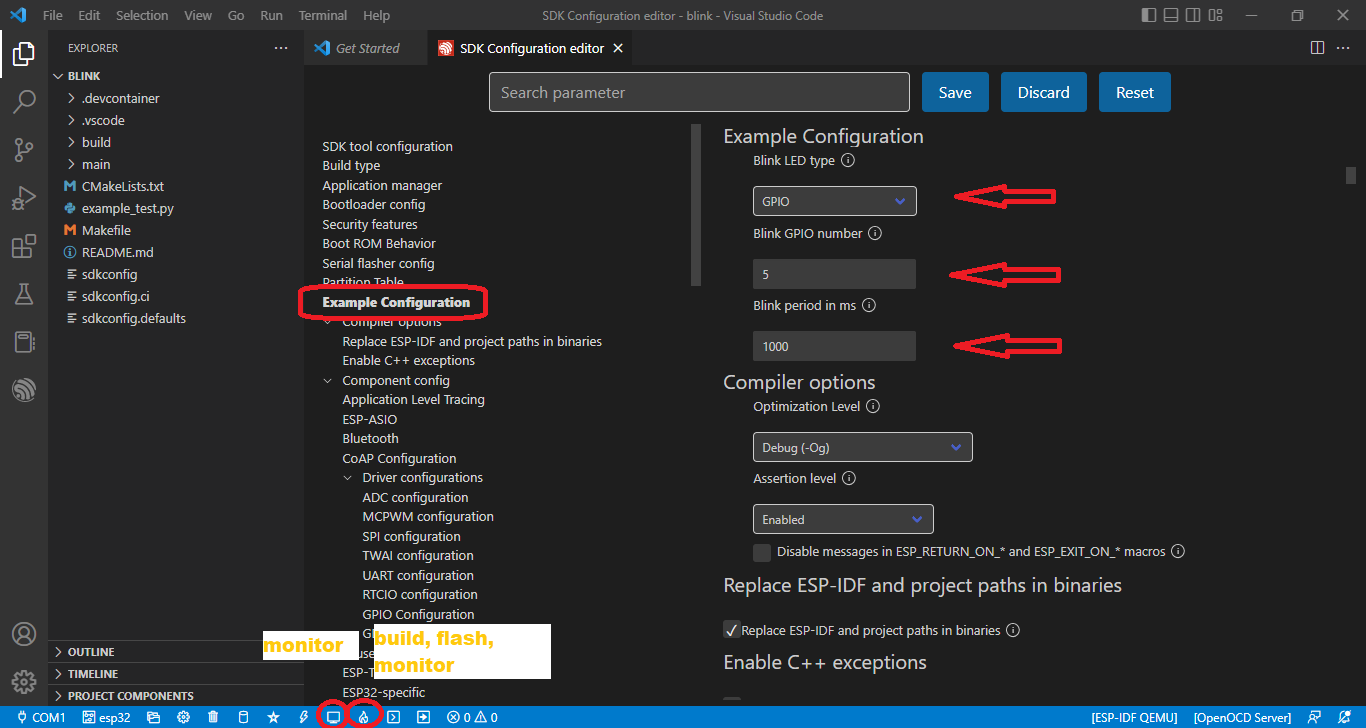Image resolution: width=1366 pixels, height=728 pixels.
Task: Open the File menu
Action: (x=53, y=16)
